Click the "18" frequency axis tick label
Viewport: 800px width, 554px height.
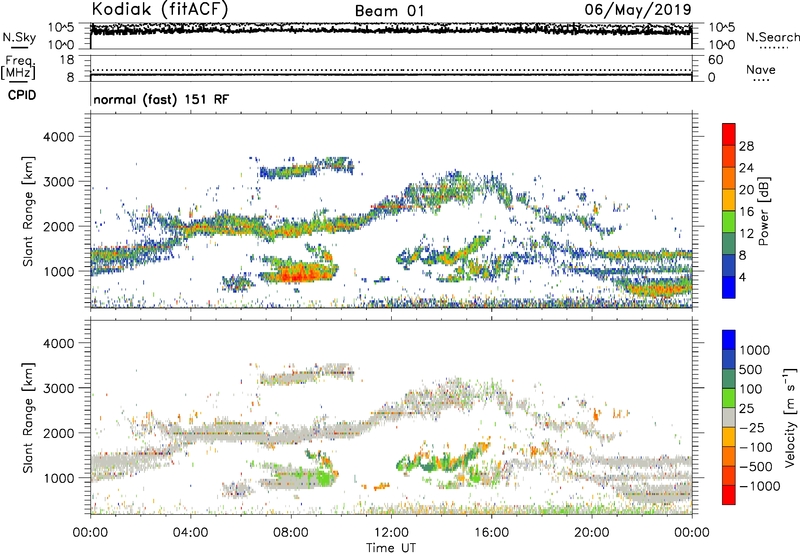tap(66, 60)
